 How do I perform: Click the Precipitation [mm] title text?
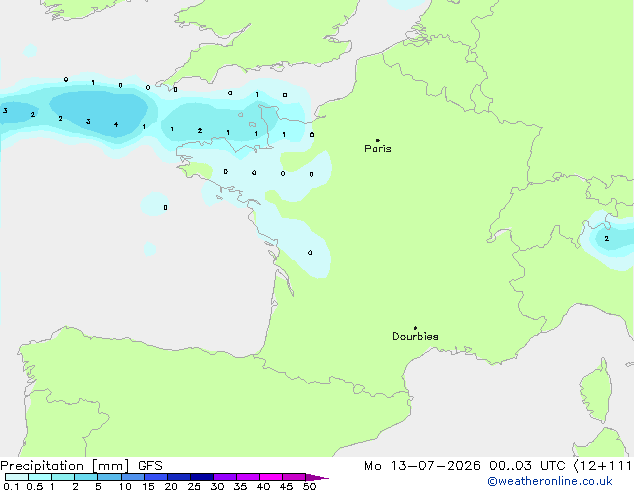(x=65, y=466)
